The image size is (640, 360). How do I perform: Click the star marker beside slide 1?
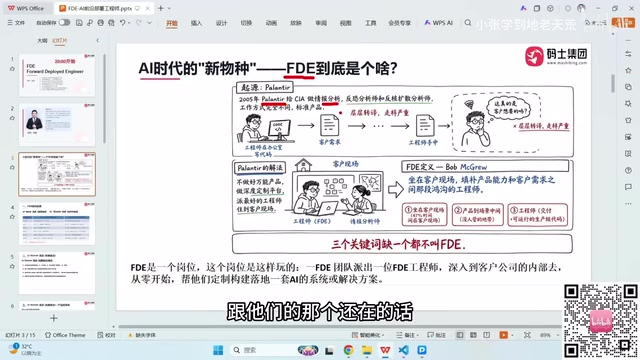coord(12,69)
